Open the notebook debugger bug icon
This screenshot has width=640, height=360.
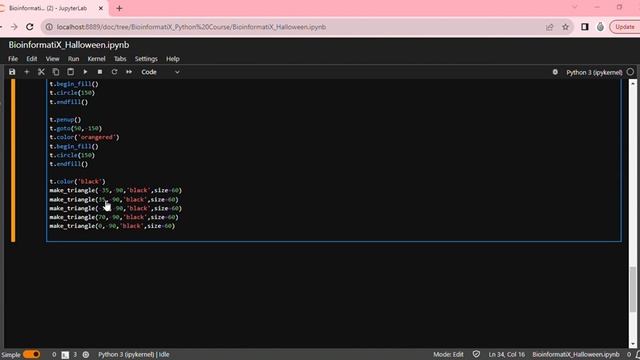click(x=555, y=72)
